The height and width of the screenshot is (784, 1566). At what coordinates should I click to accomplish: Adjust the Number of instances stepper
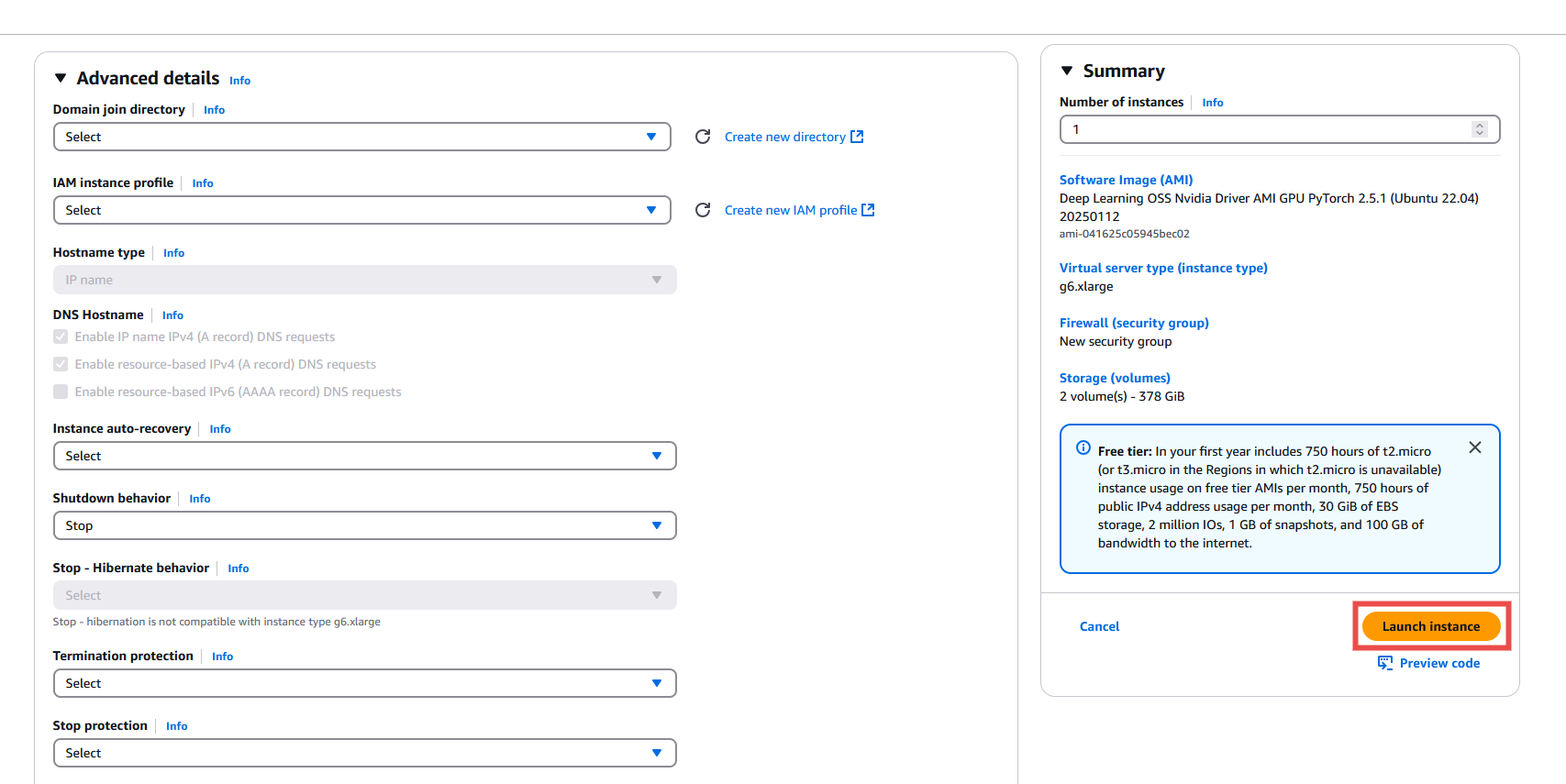click(x=1479, y=129)
